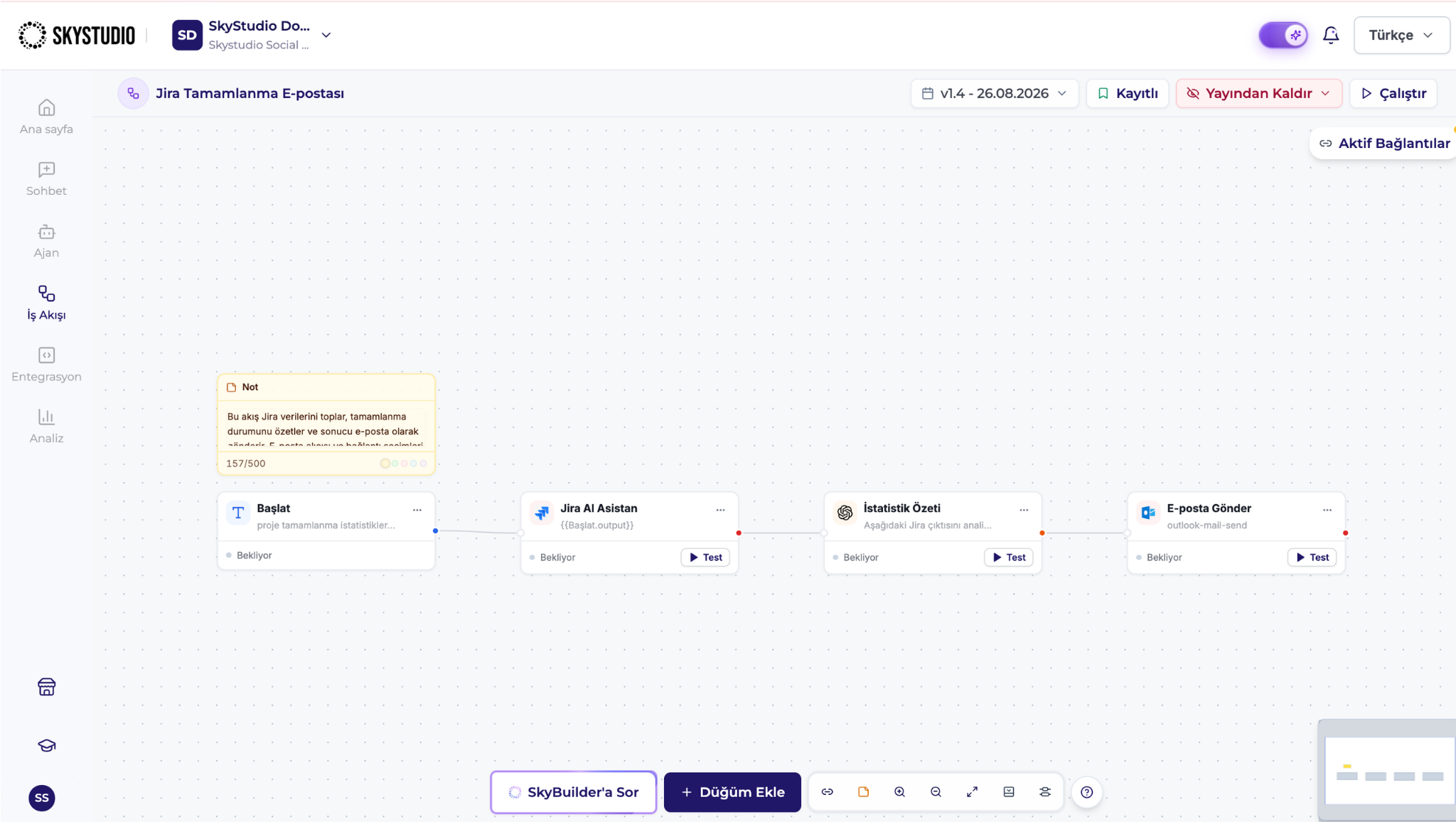
Task: Test the E-posta Gönder node
Action: click(x=1312, y=557)
